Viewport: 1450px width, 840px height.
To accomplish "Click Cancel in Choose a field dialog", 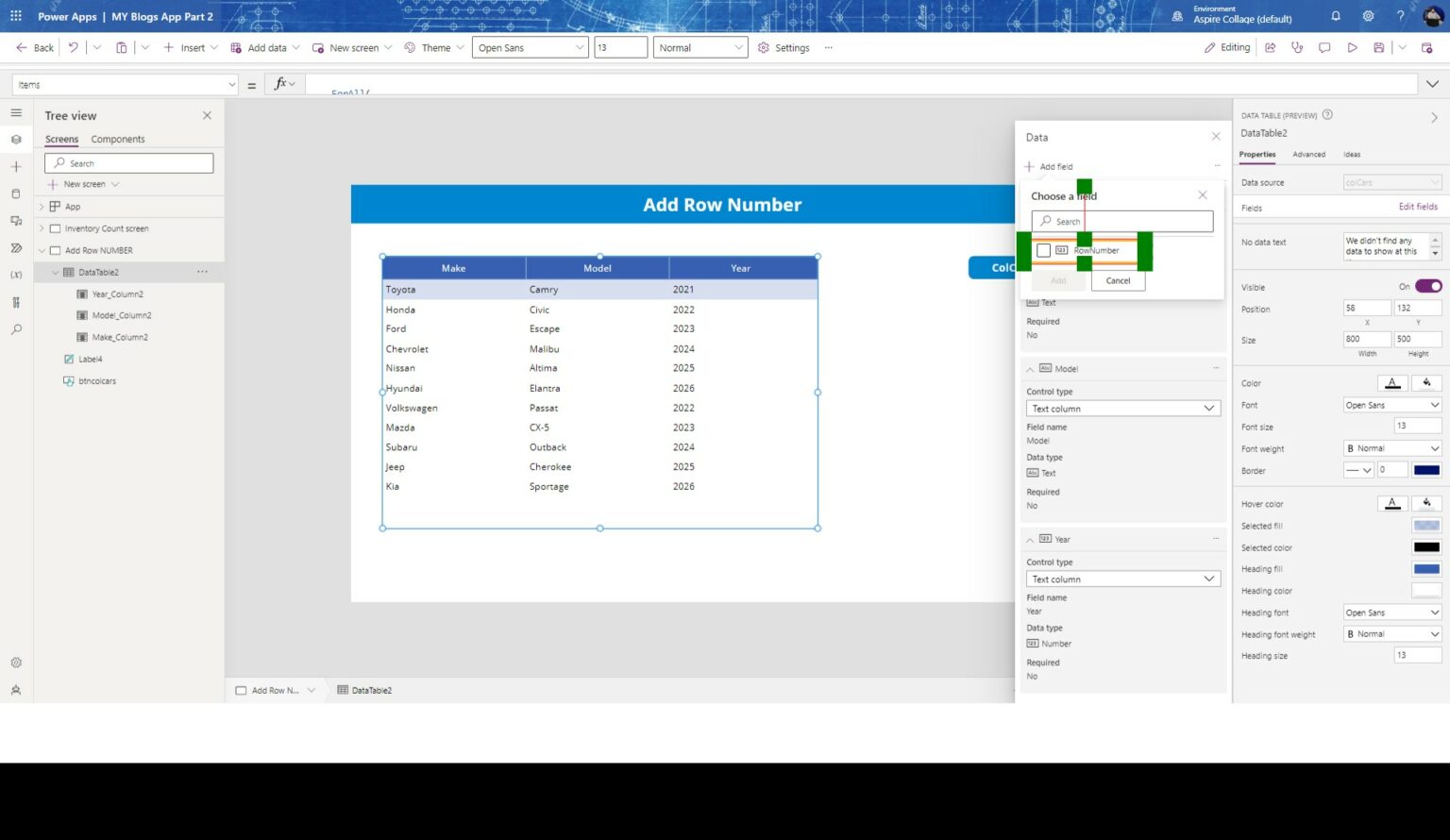I will tap(1118, 280).
